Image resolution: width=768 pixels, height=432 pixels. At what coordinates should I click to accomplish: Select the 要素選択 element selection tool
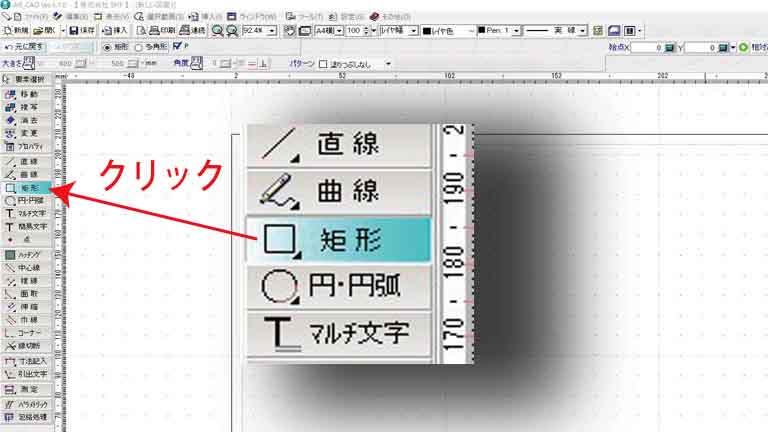tap(26, 79)
